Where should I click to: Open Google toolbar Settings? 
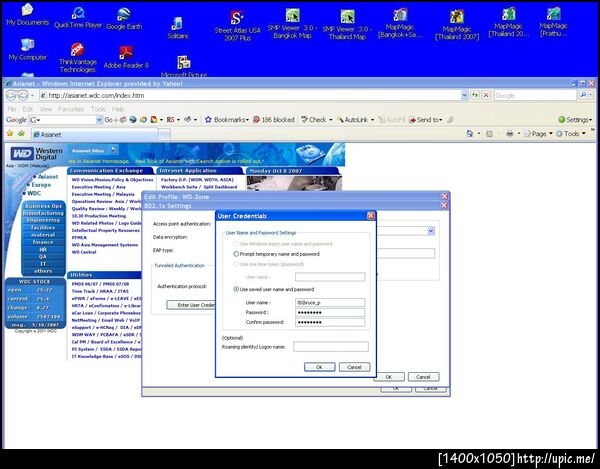pyautogui.click(x=575, y=120)
